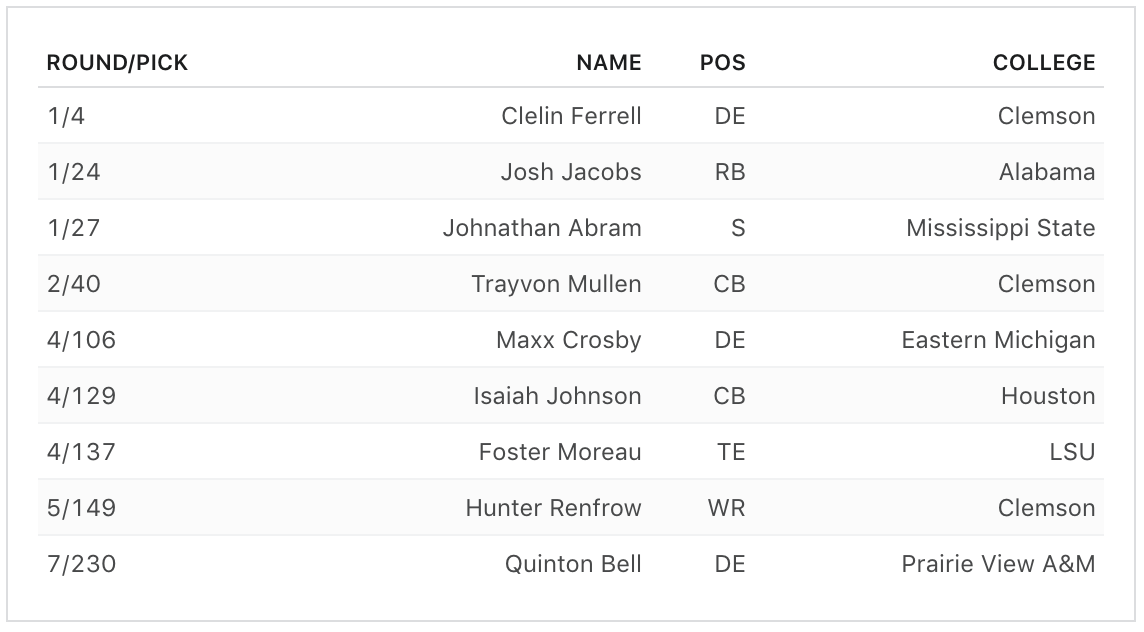Click the Maxx Crosby row name

pos(568,340)
